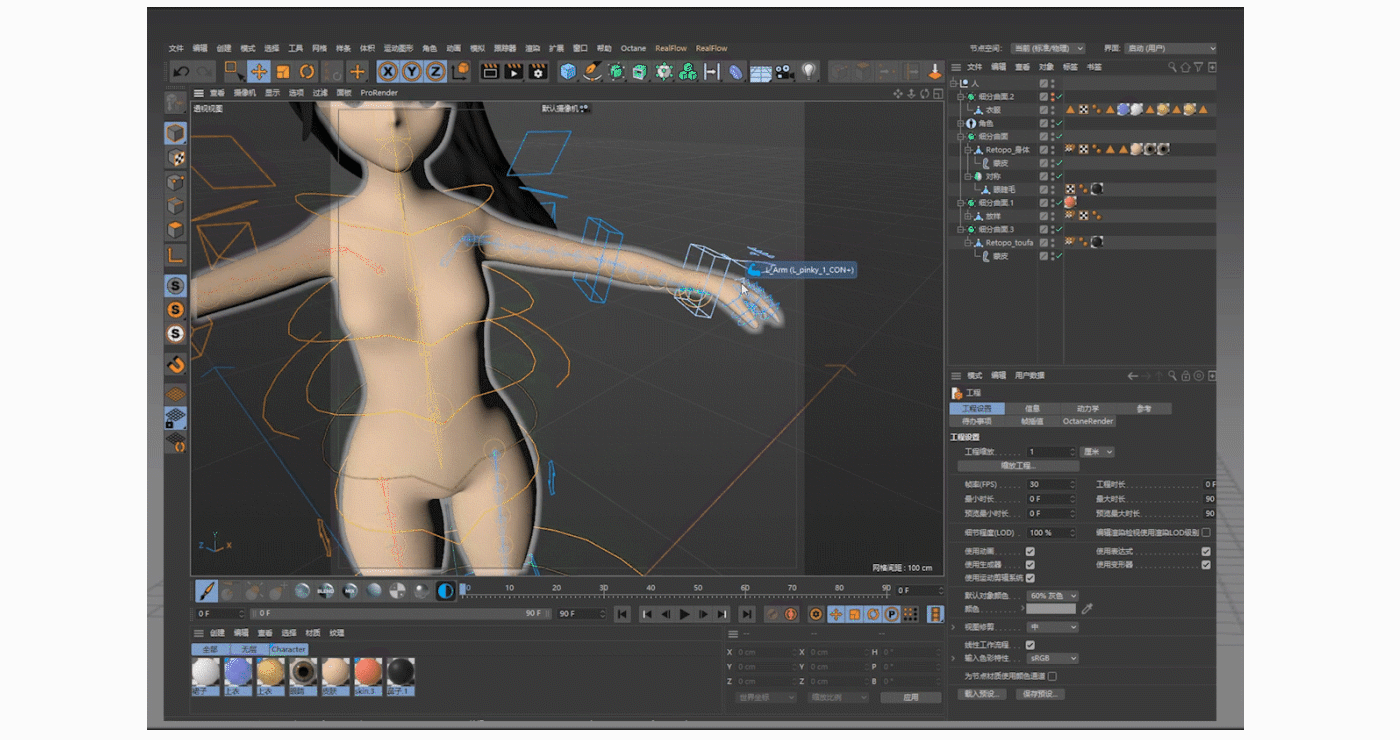
Task: Open the 厘米 unit dropdown
Action: click(x=1097, y=452)
